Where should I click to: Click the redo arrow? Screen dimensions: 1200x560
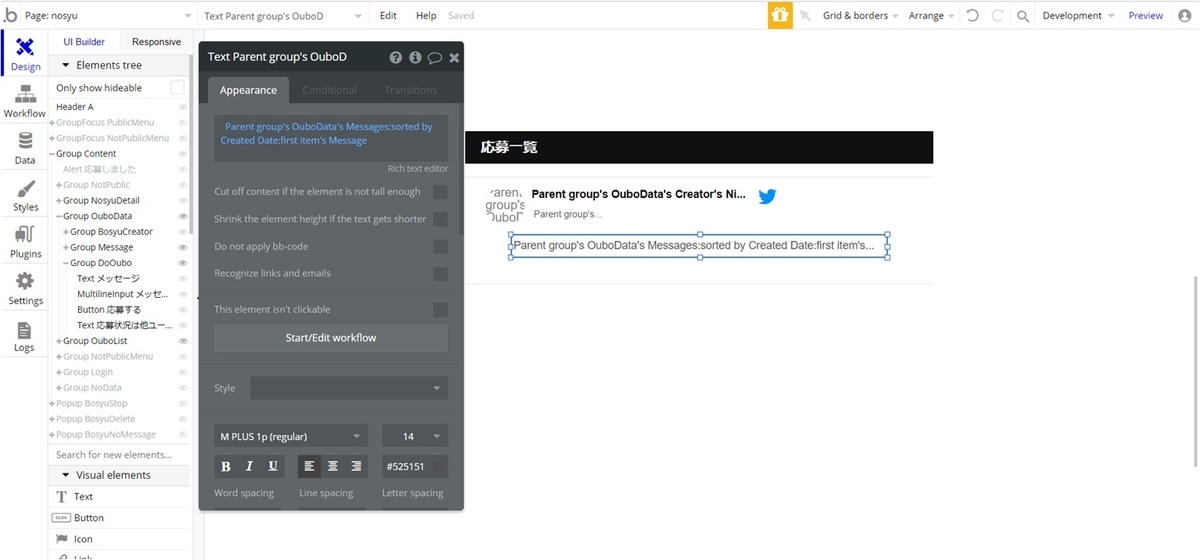(997, 16)
